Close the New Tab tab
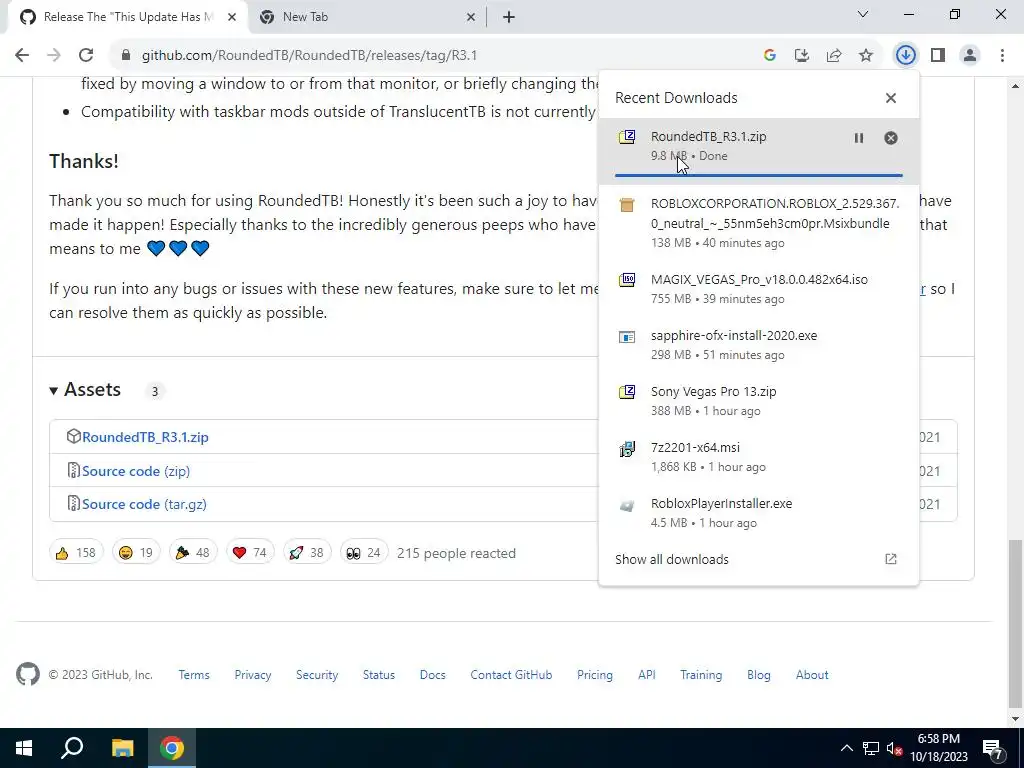 point(471,17)
